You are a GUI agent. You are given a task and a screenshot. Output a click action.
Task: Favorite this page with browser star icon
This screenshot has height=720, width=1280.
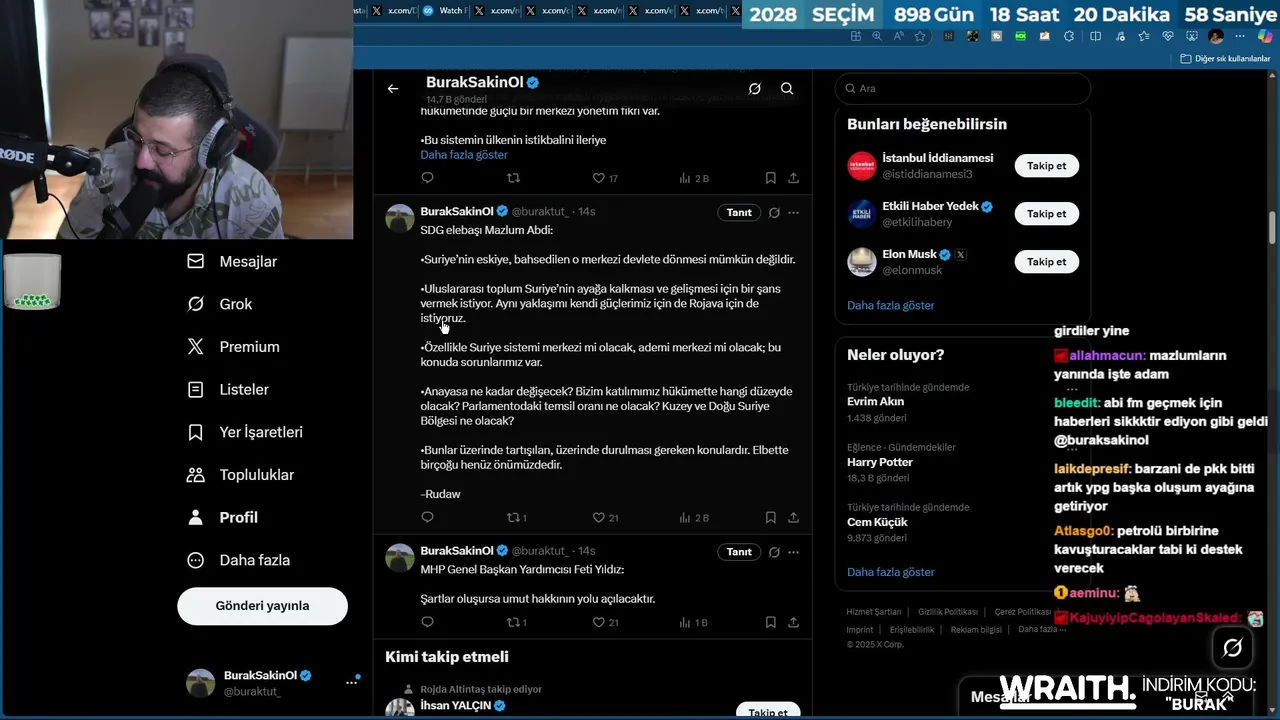point(920,36)
